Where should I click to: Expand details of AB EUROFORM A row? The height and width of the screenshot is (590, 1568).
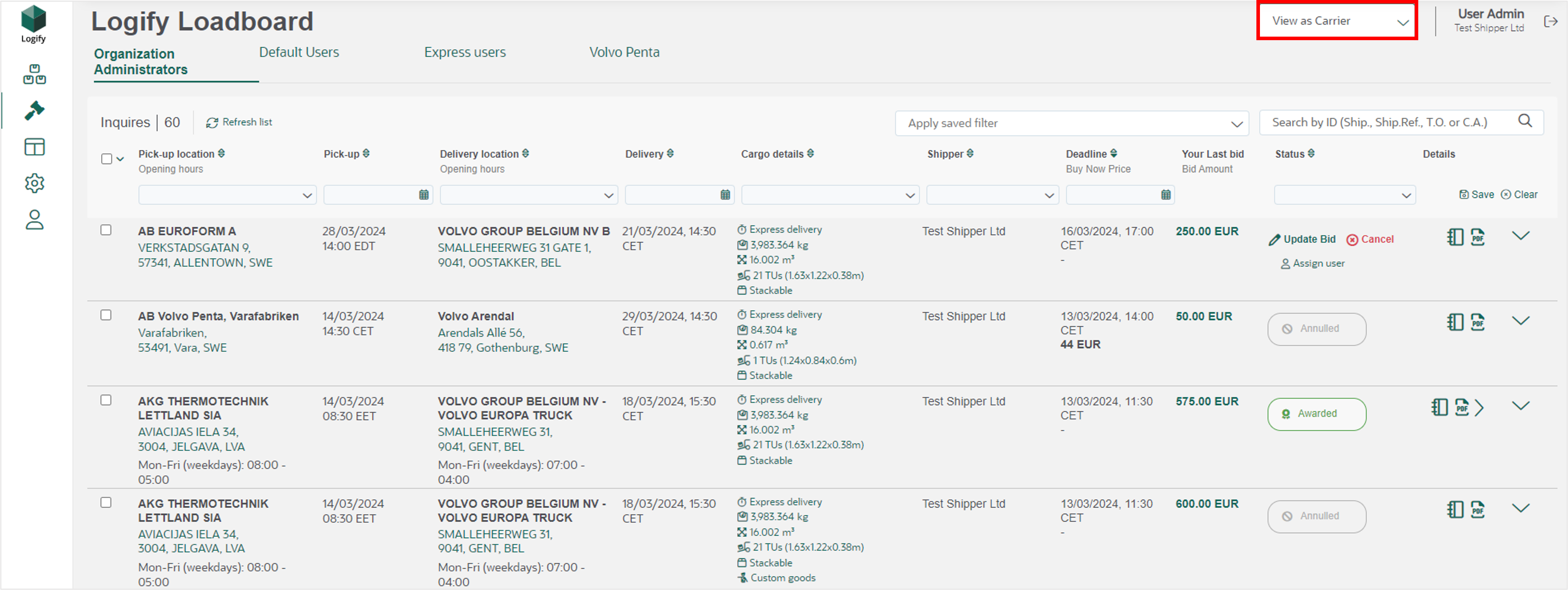(x=1521, y=236)
